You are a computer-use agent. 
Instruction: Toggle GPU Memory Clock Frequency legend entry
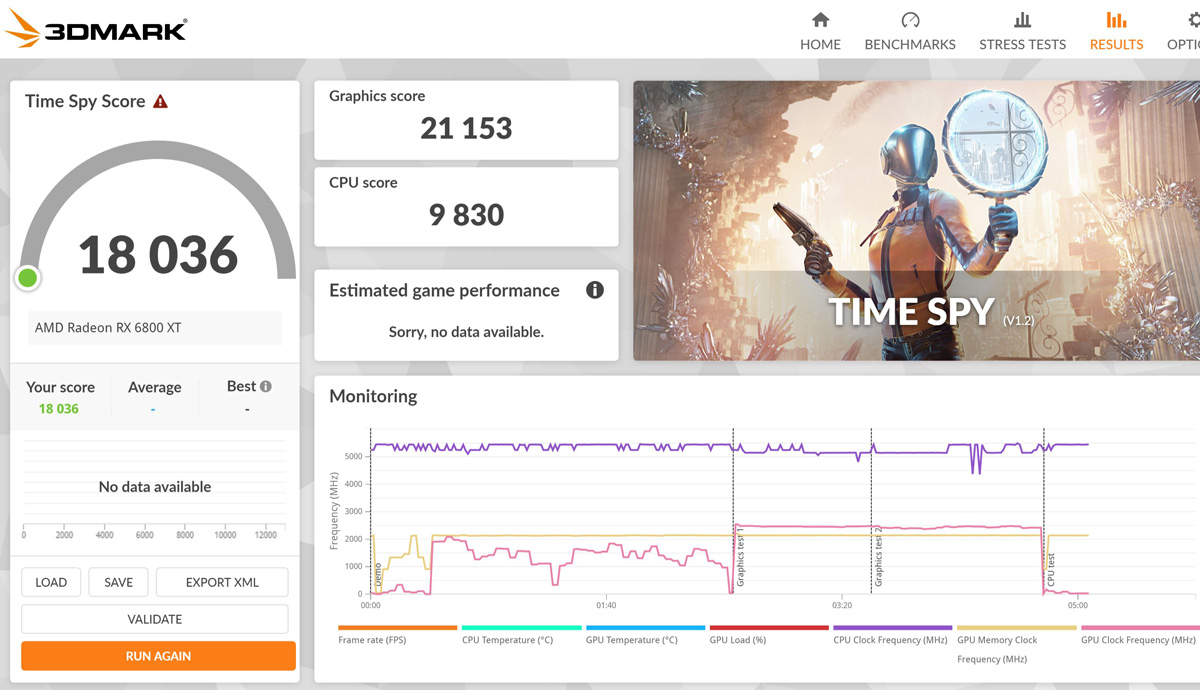[1016, 647]
